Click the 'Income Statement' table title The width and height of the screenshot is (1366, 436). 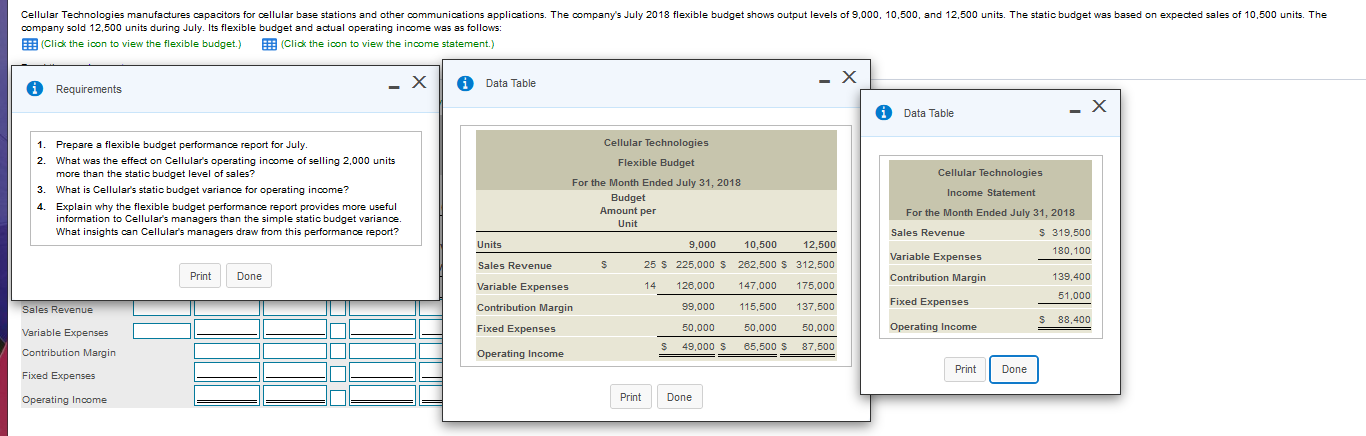[x=991, y=193]
